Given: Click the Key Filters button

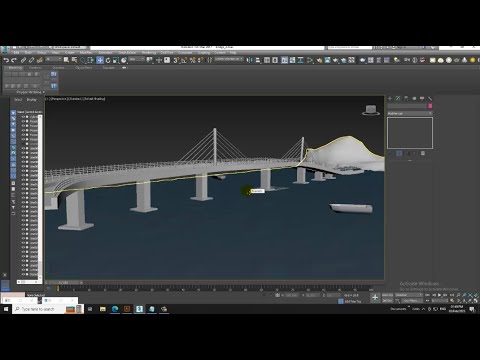Looking at the screenshot, I should 411,301.
